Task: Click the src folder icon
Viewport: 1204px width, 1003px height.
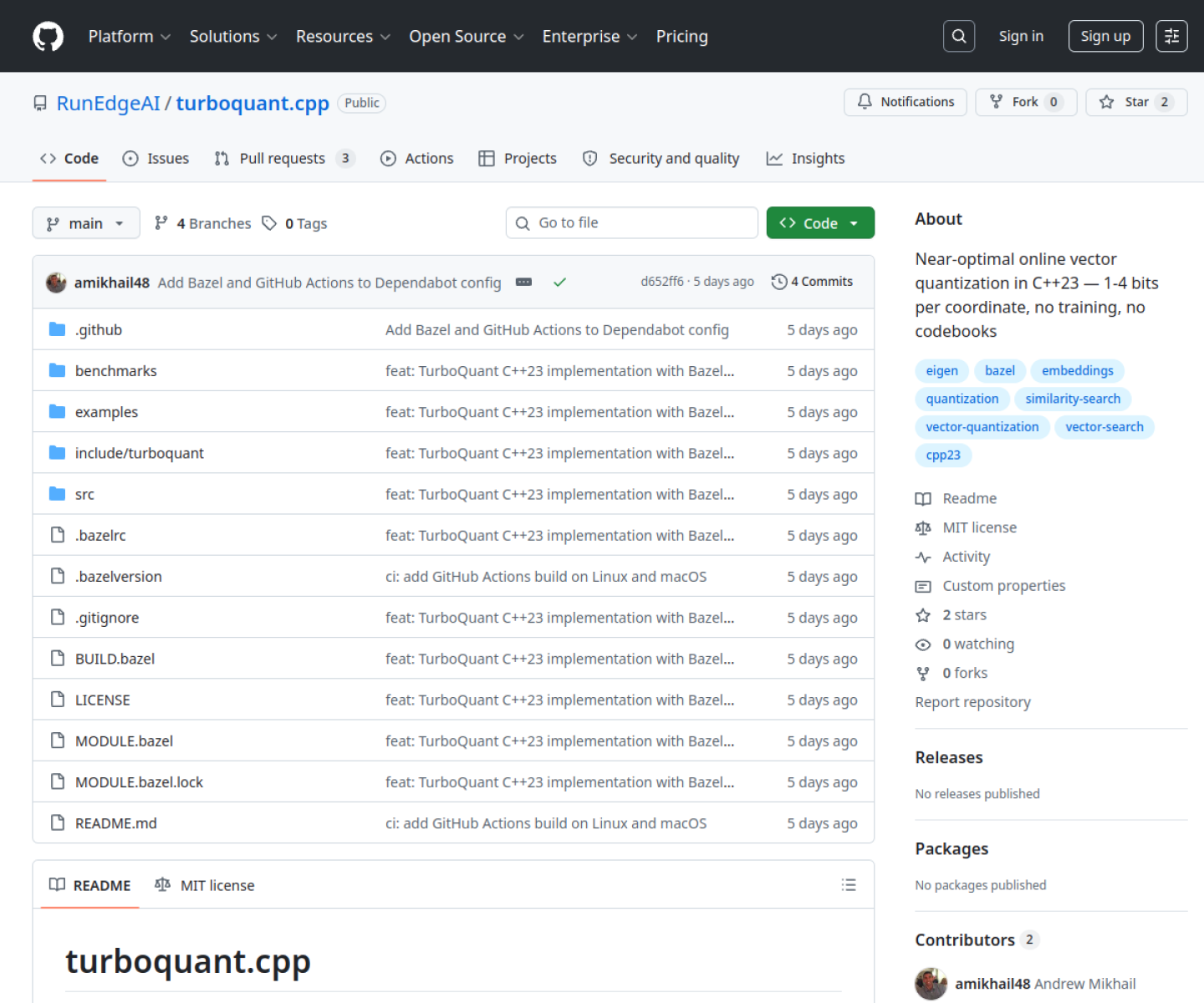Action: pyautogui.click(x=57, y=494)
